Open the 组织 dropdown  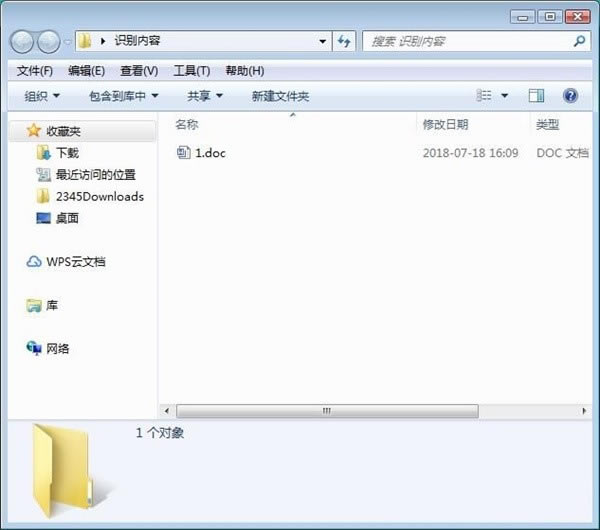click(42, 96)
